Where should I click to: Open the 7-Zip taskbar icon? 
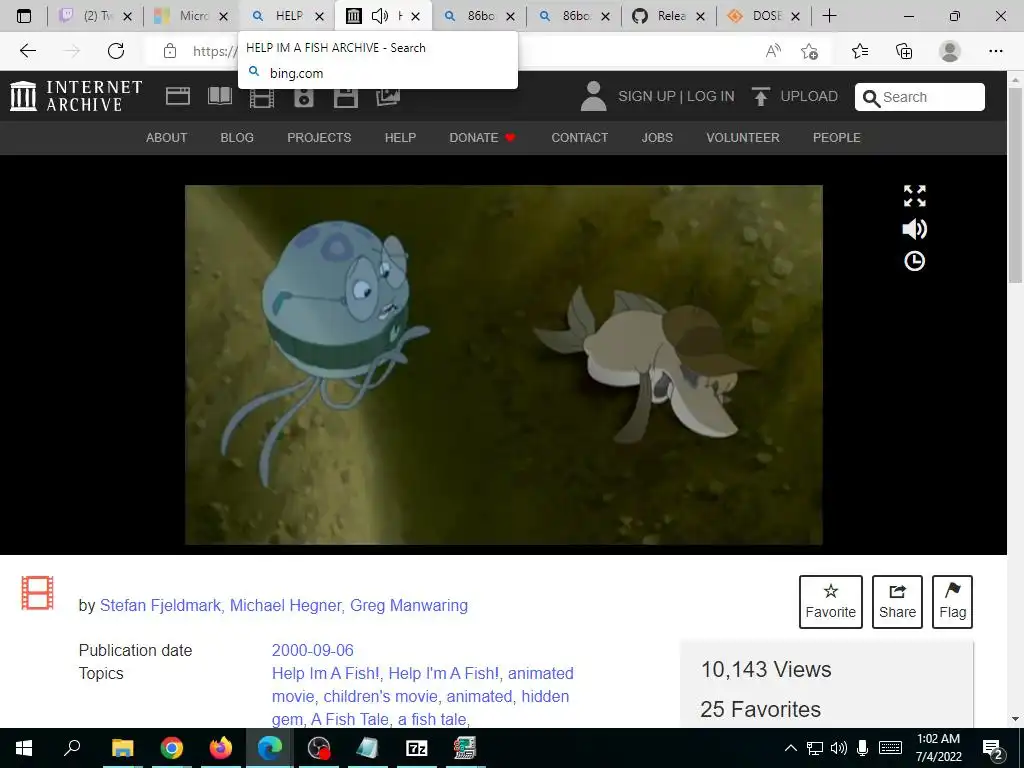tap(417, 748)
